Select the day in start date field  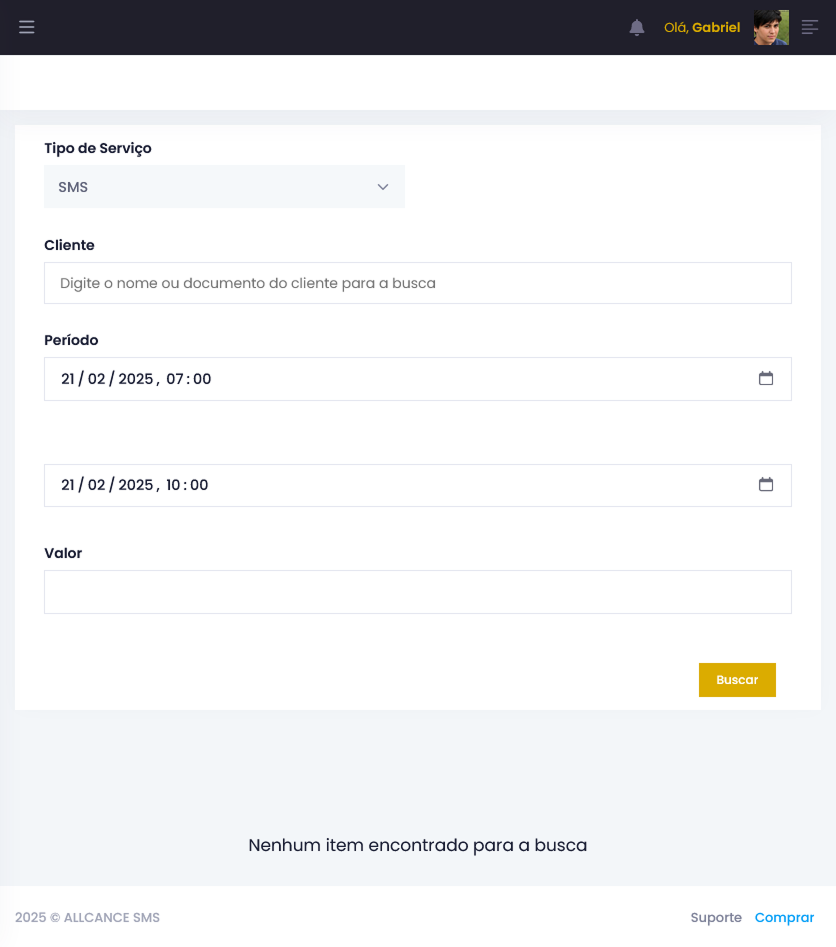pos(68,379)
